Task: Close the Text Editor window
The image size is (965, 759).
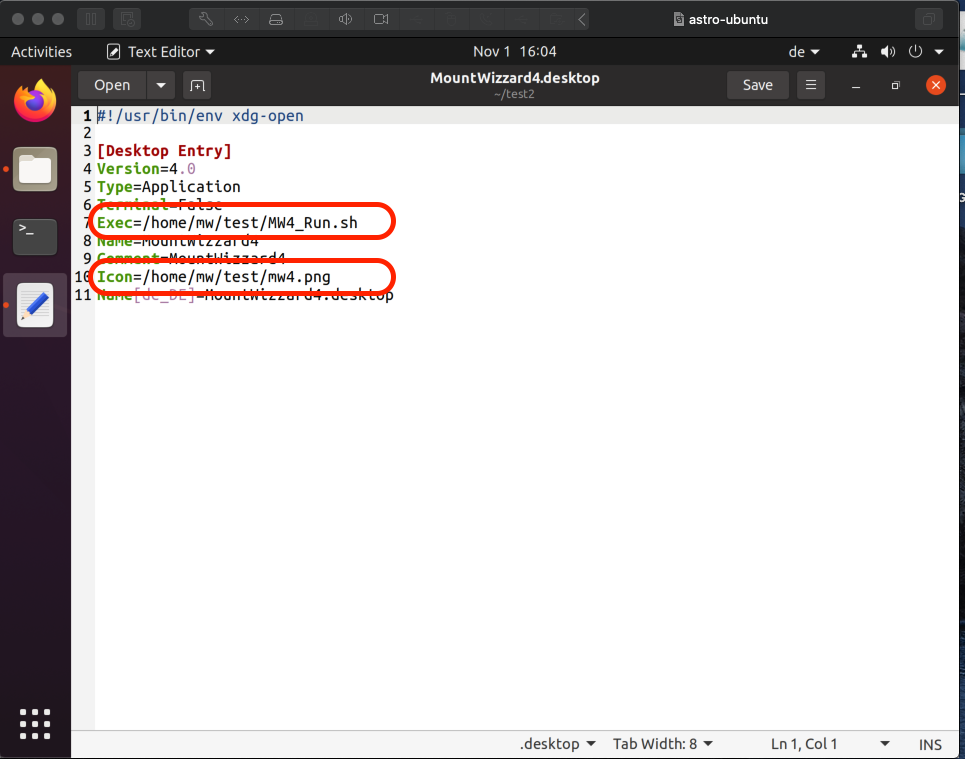Action: click(x=936, y=85)
